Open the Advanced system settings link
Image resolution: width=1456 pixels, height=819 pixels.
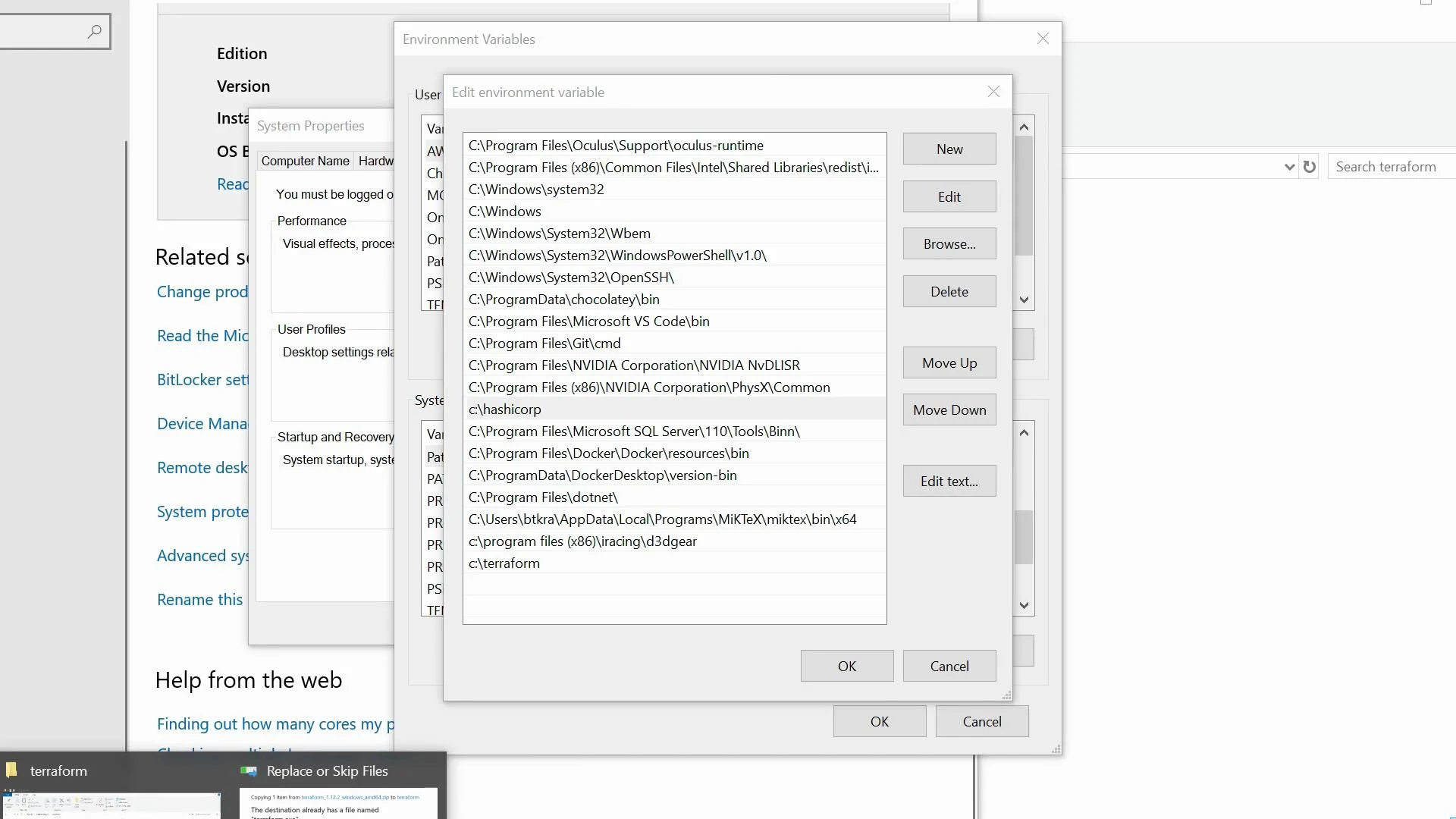(202, 555)
